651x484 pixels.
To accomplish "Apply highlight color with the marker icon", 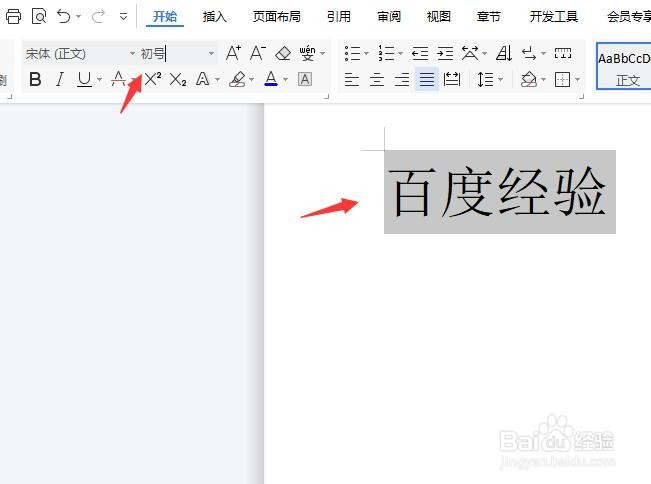I will click(x=237, y=79).
